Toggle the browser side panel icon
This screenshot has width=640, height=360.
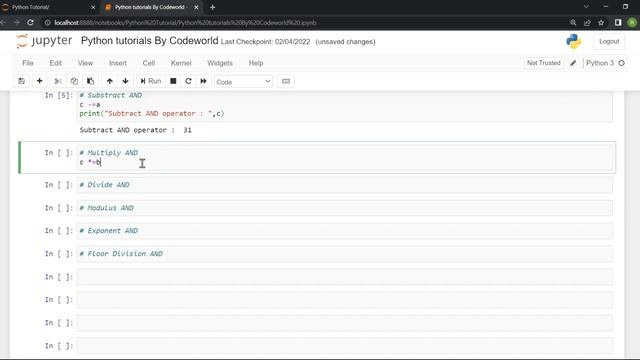point(618,23)
